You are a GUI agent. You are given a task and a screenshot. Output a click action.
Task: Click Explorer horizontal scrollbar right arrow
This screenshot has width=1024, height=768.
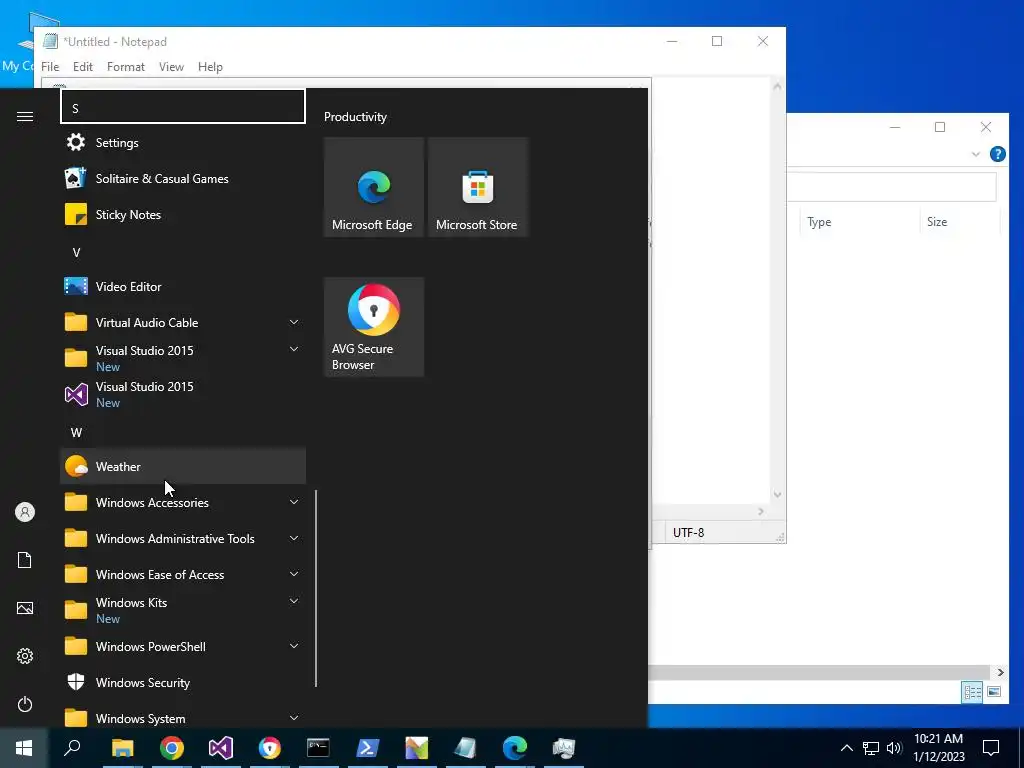(x=1000, y=673)
